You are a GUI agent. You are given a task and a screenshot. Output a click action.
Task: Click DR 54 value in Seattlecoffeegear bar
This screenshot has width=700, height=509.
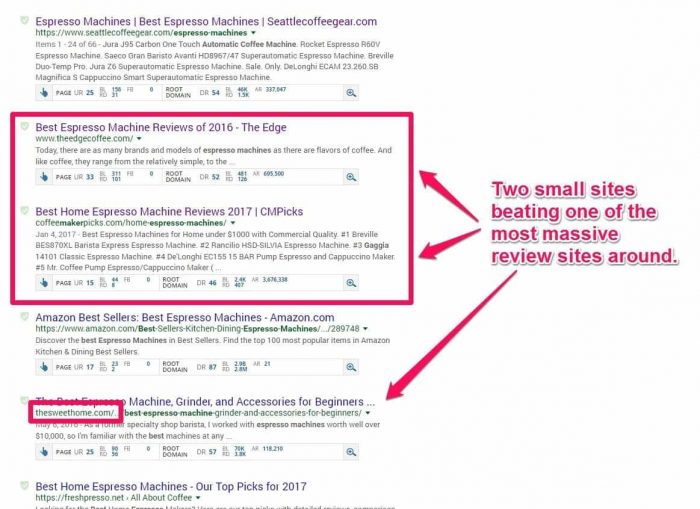(x=216, y=93)
